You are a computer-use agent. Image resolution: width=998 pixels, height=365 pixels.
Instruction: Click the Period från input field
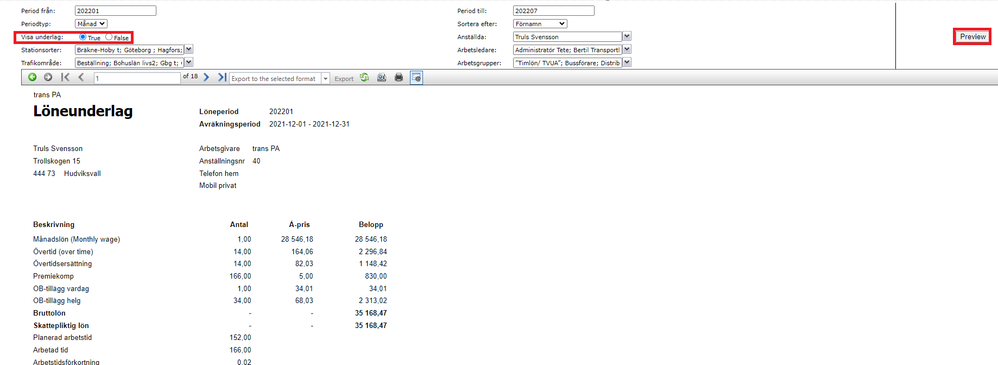point(115,11)
